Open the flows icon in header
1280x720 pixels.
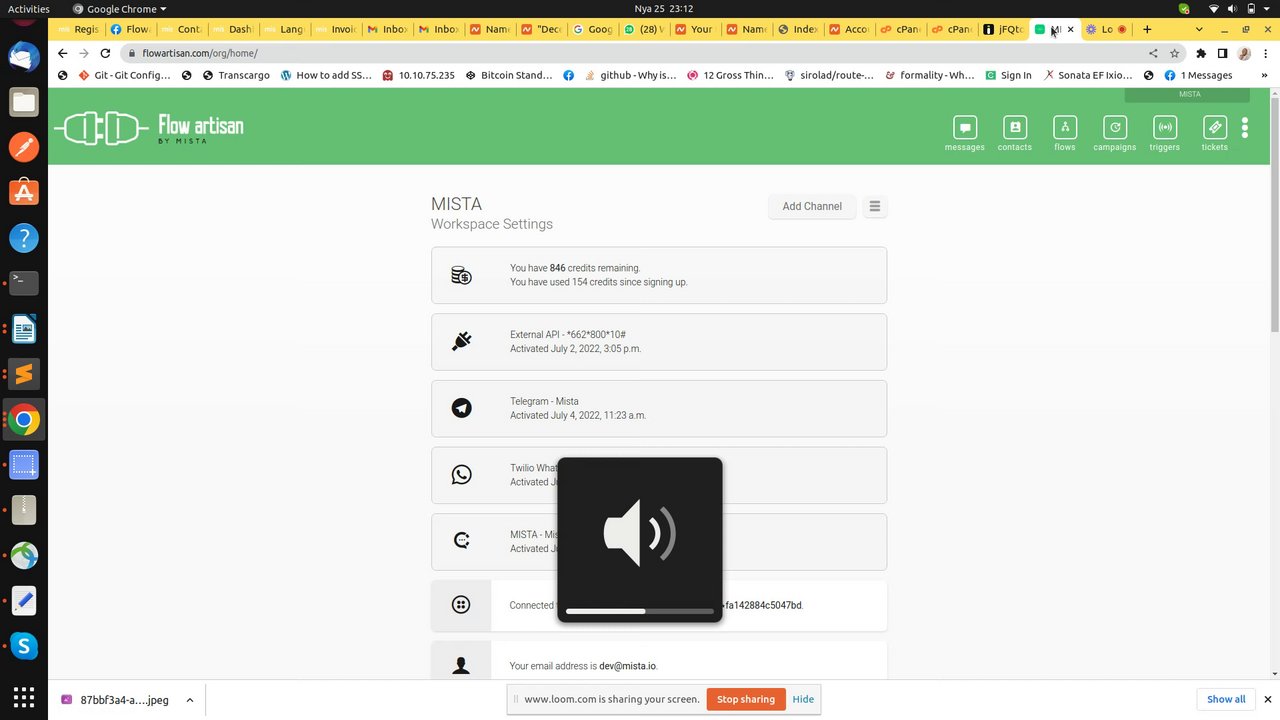(x=1064, y=133)
